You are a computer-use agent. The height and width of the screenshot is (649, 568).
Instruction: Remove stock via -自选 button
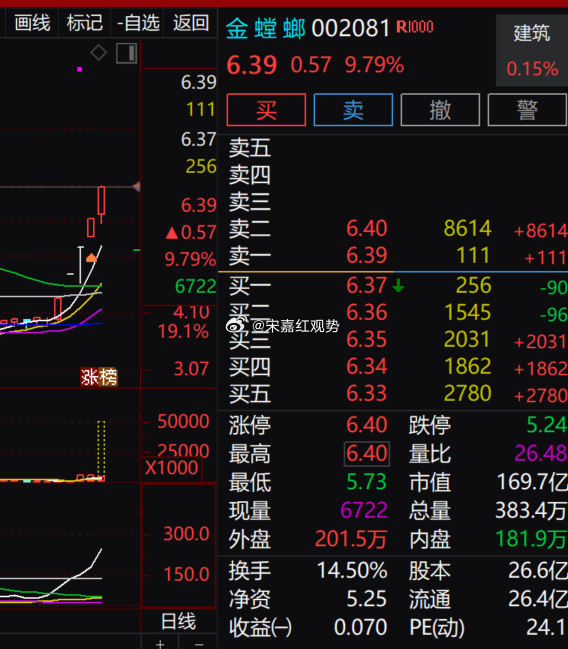pyautogui.click(x=138, y=23)
